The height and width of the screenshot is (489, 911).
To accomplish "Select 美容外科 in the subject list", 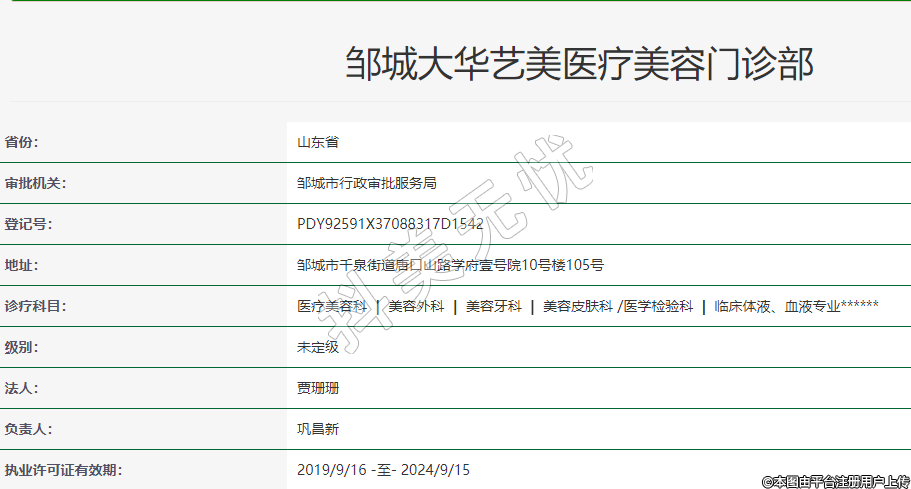I will point(416,306).
